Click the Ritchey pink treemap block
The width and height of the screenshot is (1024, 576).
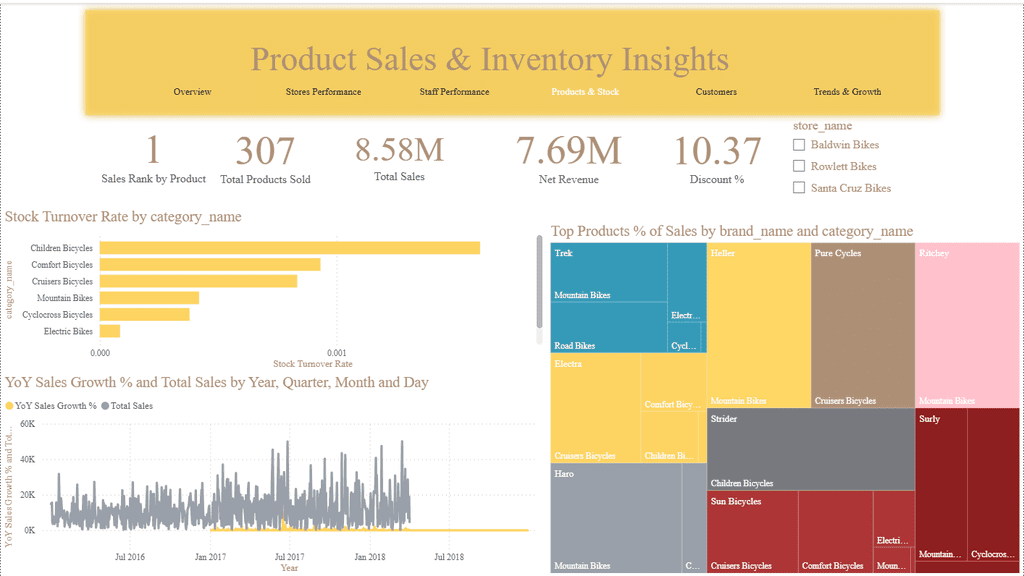(967, 325)
